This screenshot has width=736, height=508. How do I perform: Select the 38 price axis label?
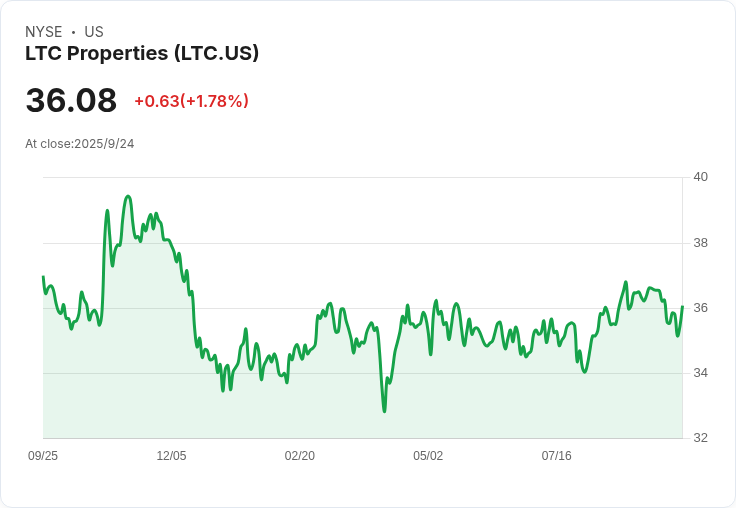tap(700, 243)
